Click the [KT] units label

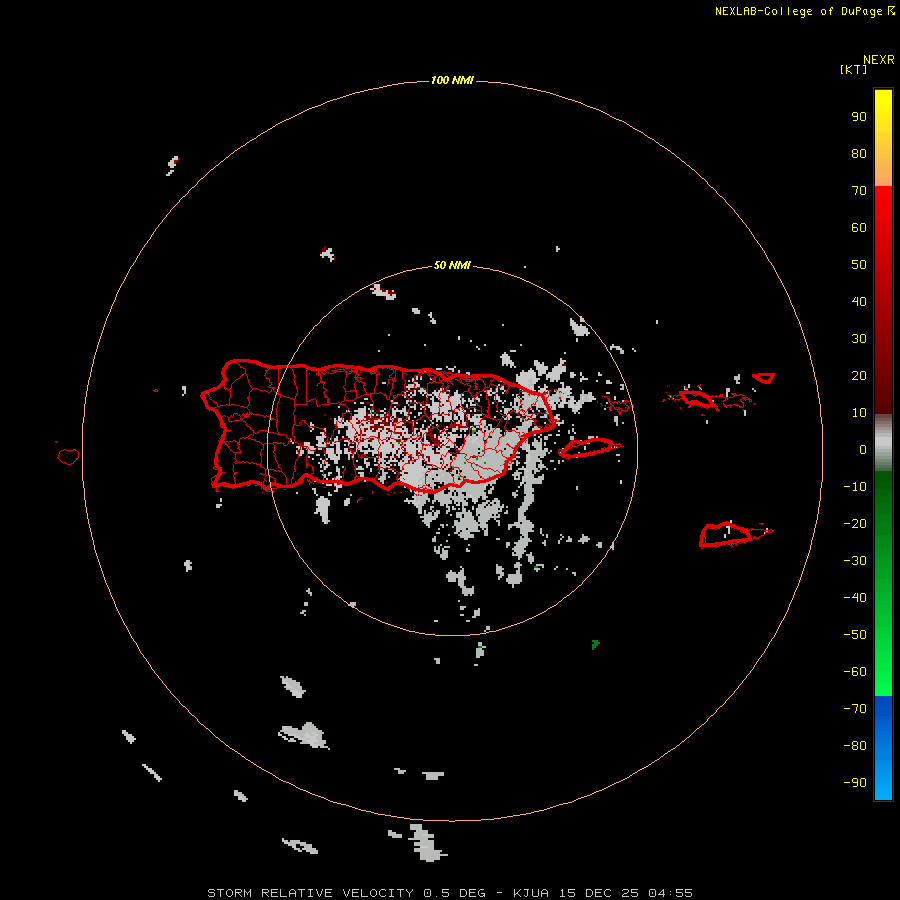coord(853,69)
